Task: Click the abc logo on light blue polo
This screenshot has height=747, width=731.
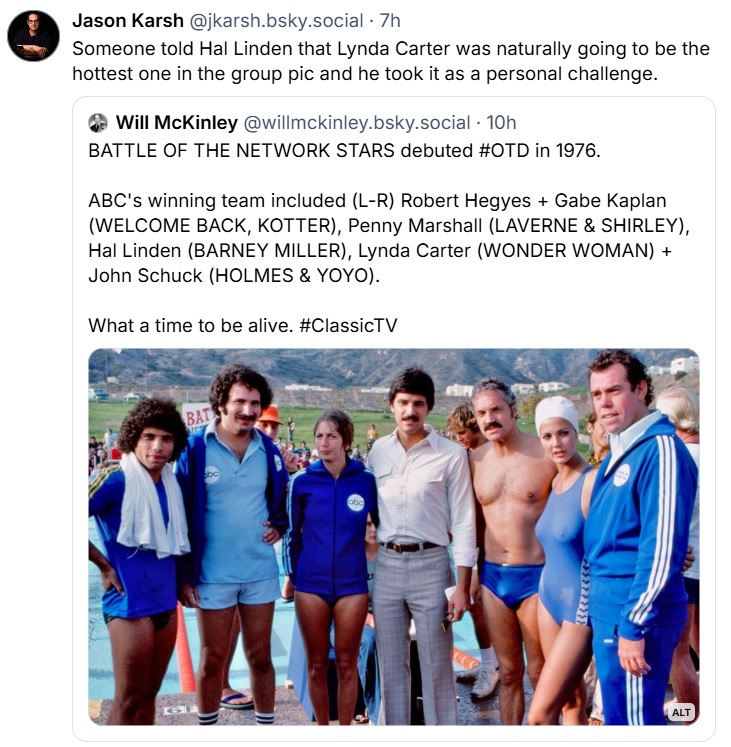Action: 211,474
